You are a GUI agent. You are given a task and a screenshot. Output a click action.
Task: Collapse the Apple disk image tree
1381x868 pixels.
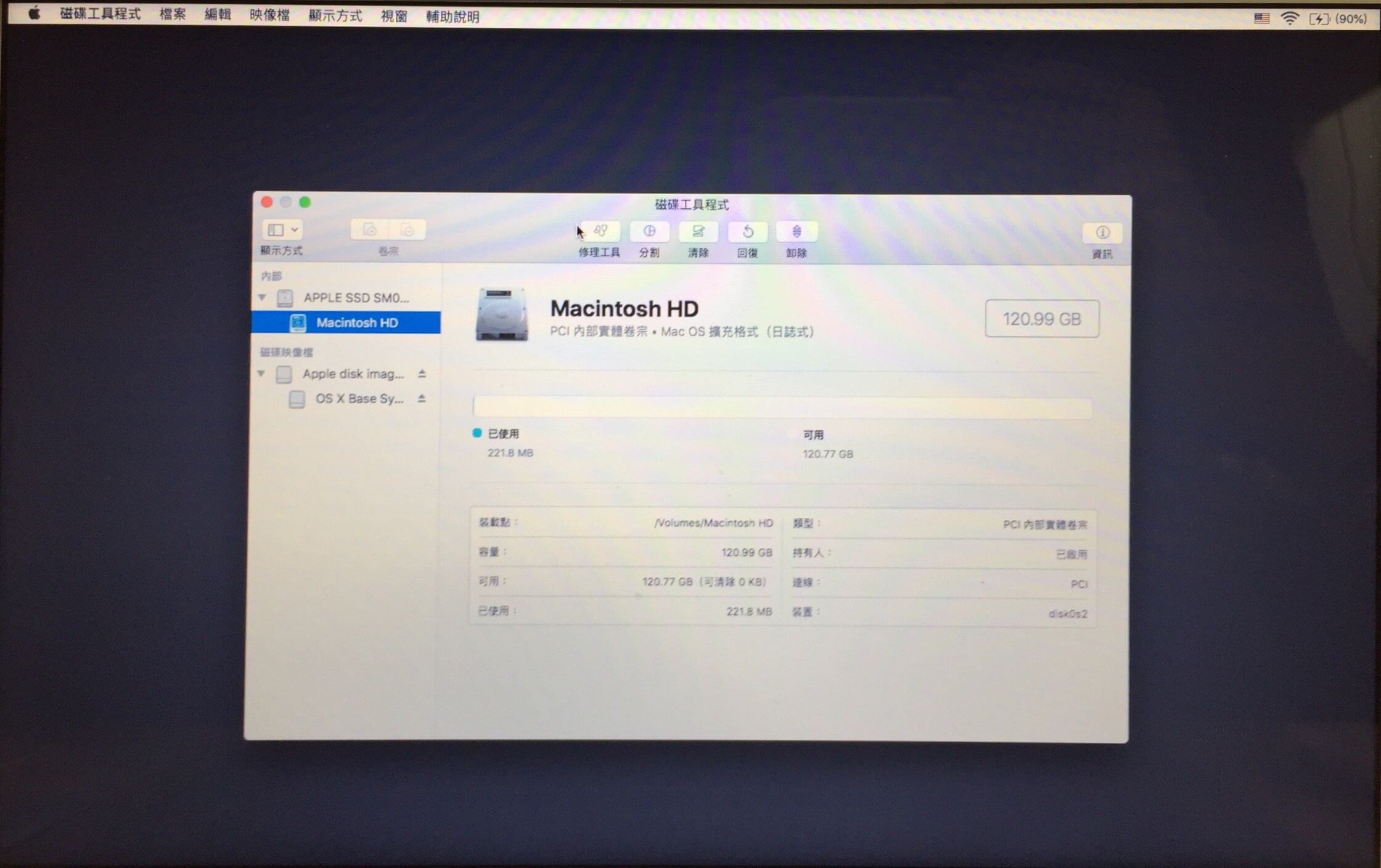[x=261, y=374]
